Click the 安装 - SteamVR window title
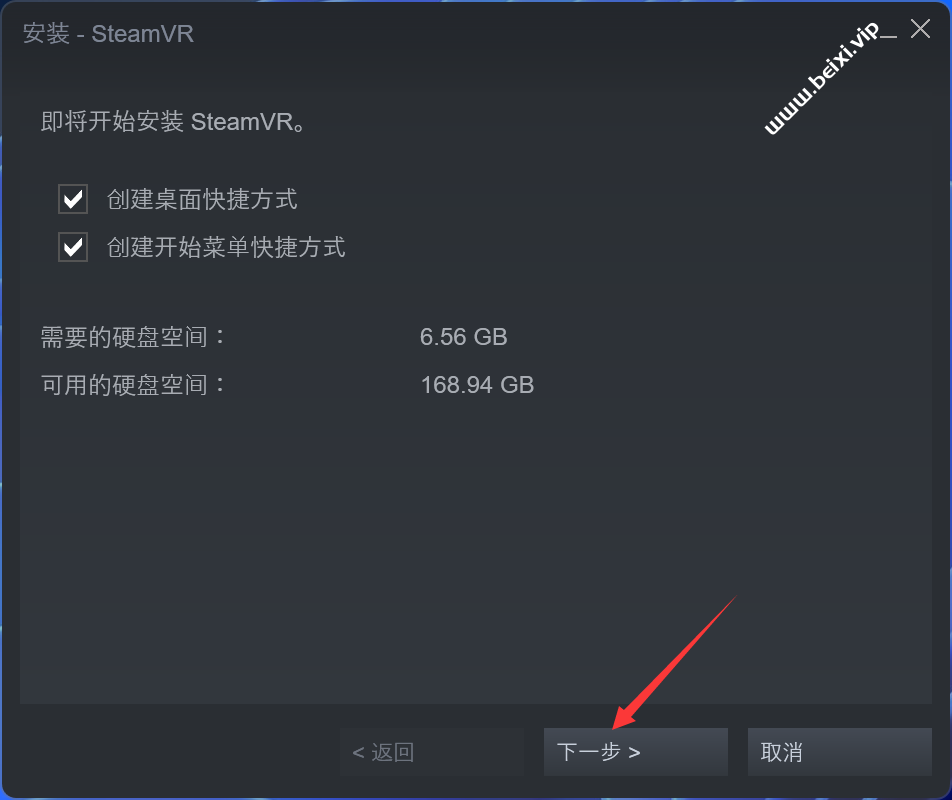 108,33
